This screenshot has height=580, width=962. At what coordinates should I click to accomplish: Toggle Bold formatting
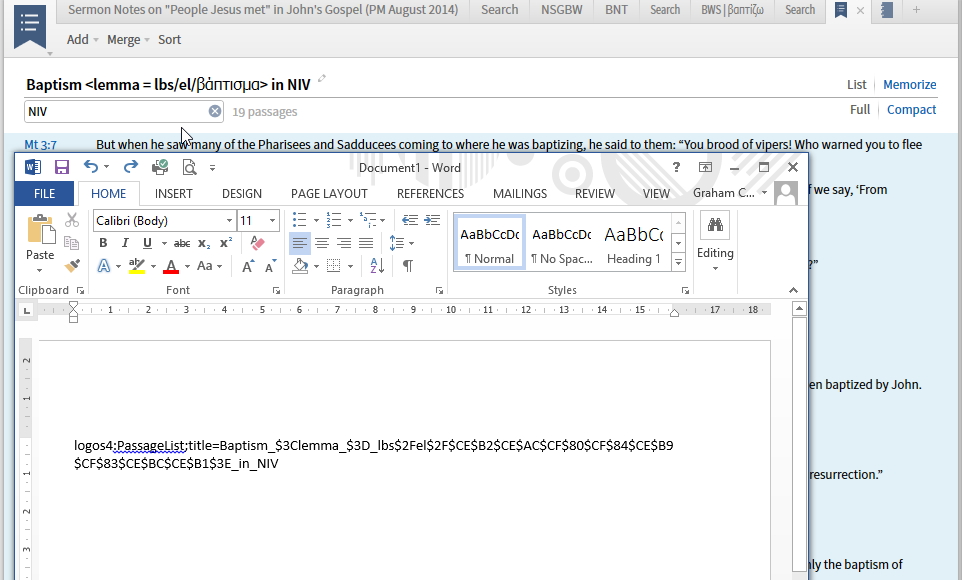pos(103,243)
